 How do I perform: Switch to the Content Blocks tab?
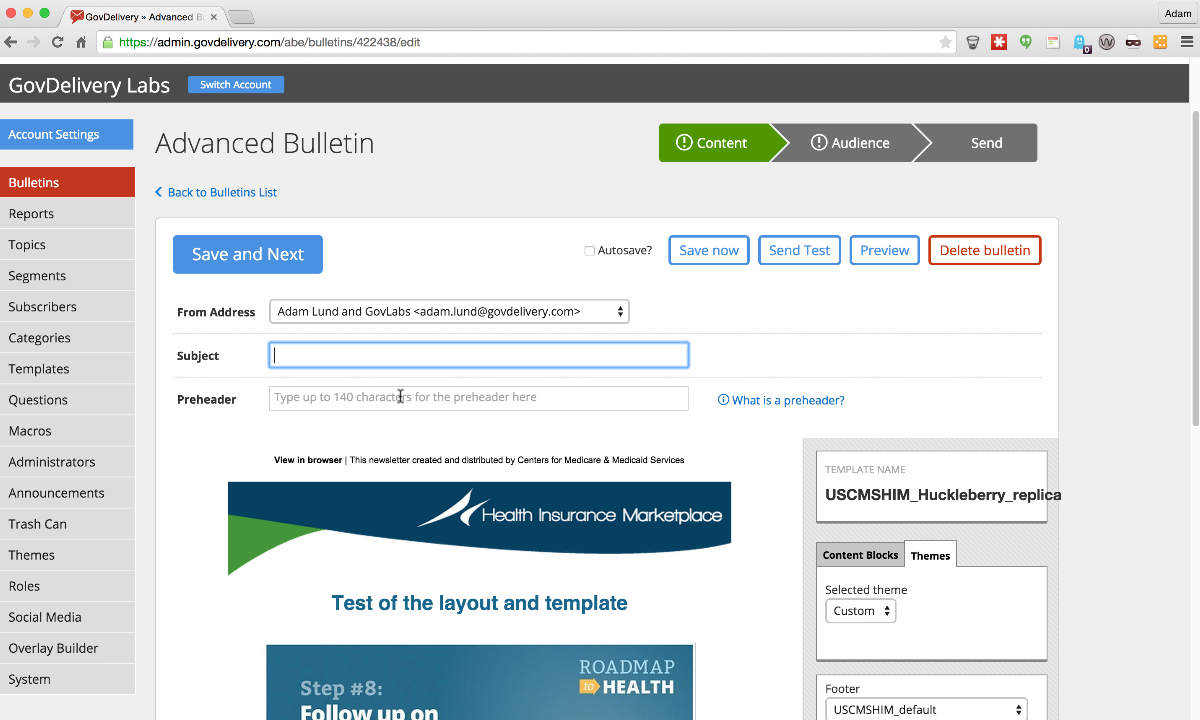[x=860, y=555]
